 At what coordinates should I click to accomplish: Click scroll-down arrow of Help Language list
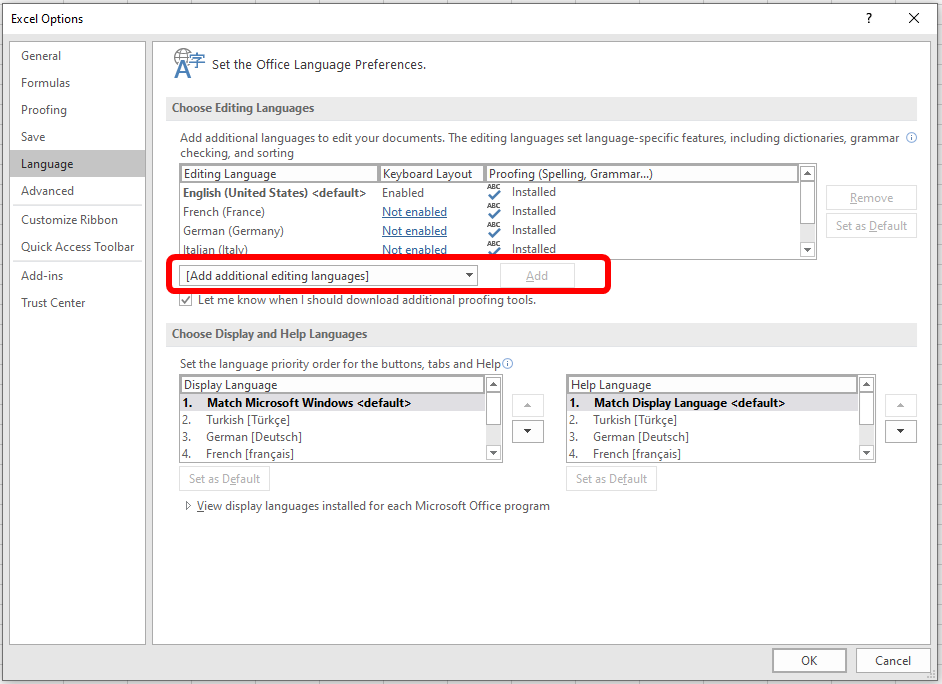pos(866,453)
